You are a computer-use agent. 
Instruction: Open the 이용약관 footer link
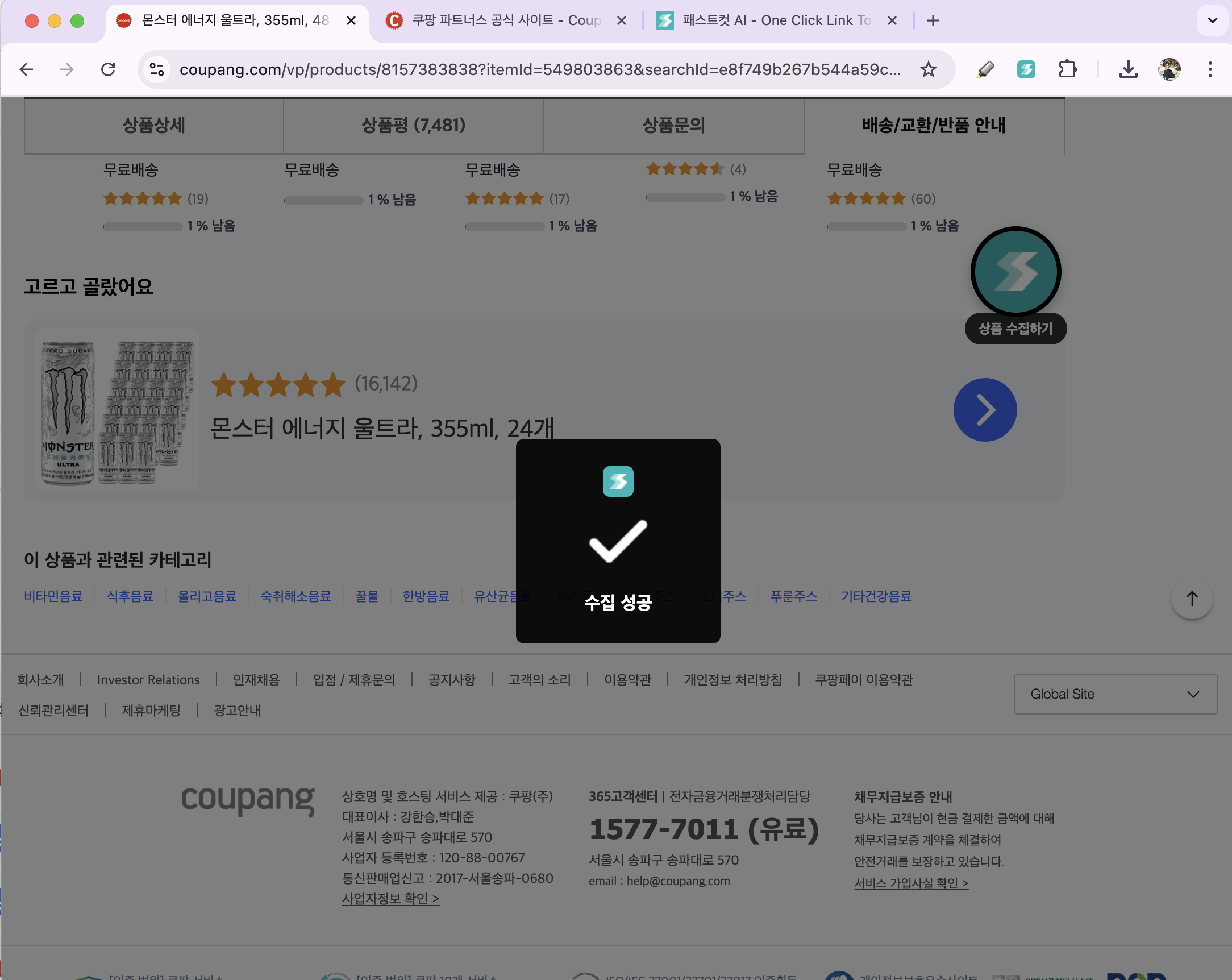coord(628,680)
